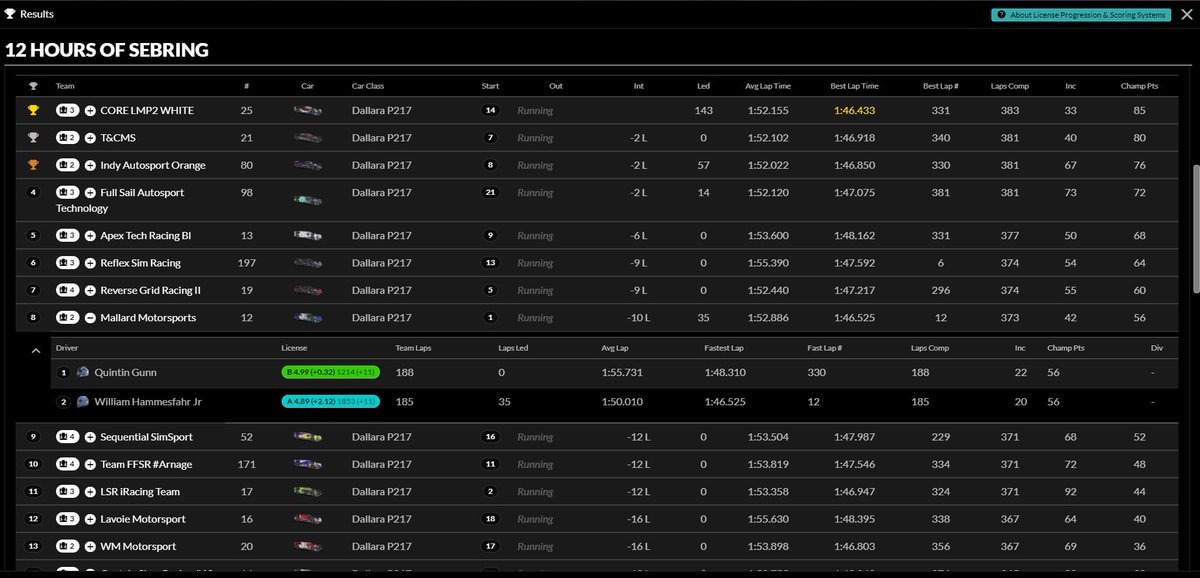The image size is (1200, 578).
Task: Expand Reflex Sim Racing drivers
Action: (90, 263)
